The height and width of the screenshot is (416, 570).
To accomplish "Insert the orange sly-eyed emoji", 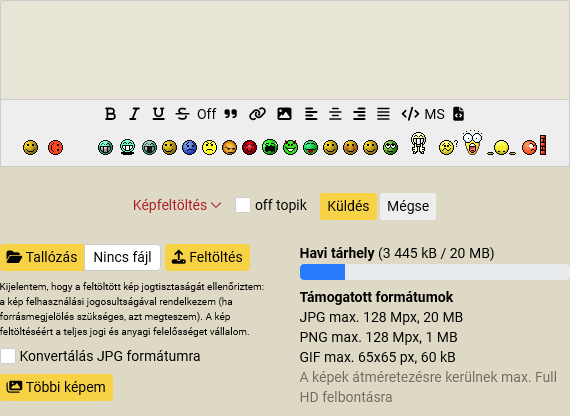I will [229, 147].
